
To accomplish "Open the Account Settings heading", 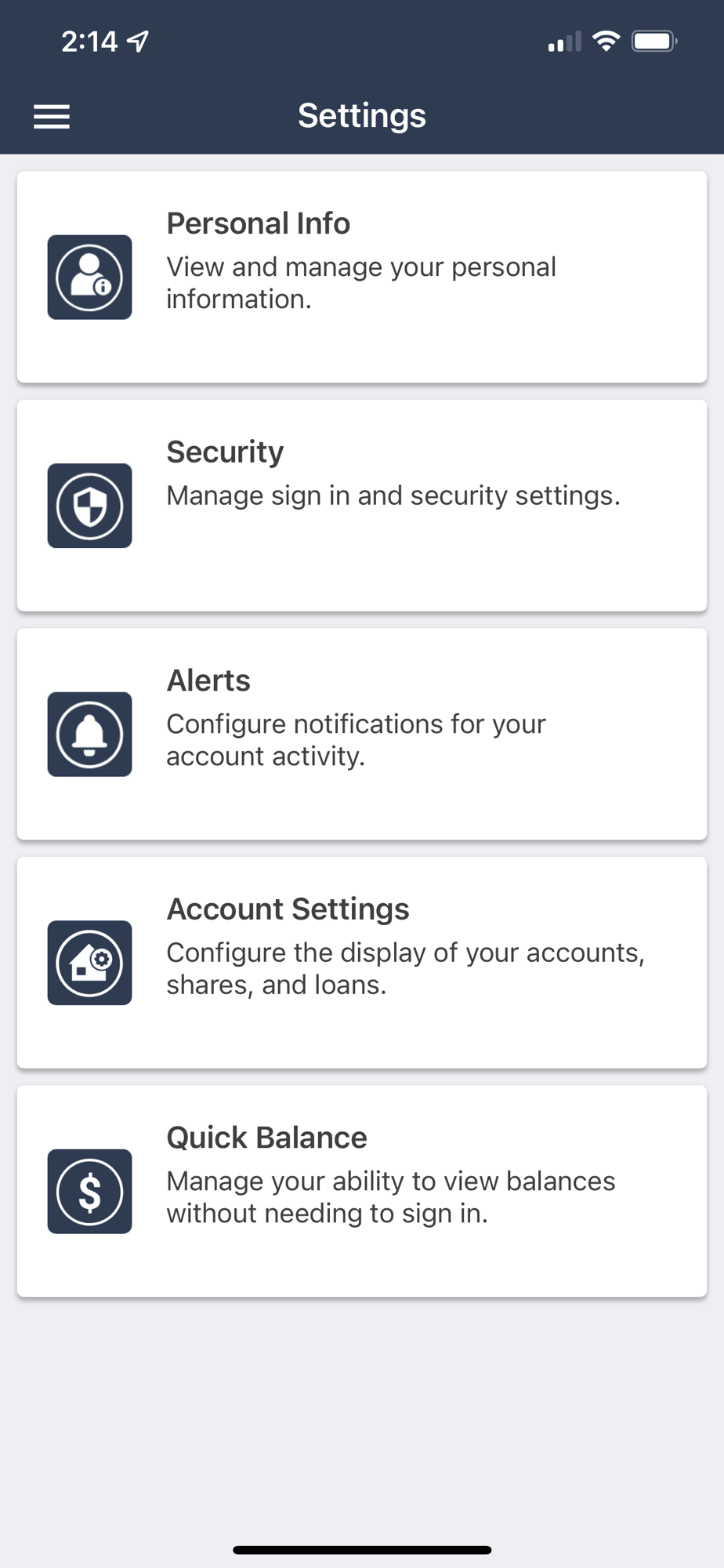I will 288,909.
